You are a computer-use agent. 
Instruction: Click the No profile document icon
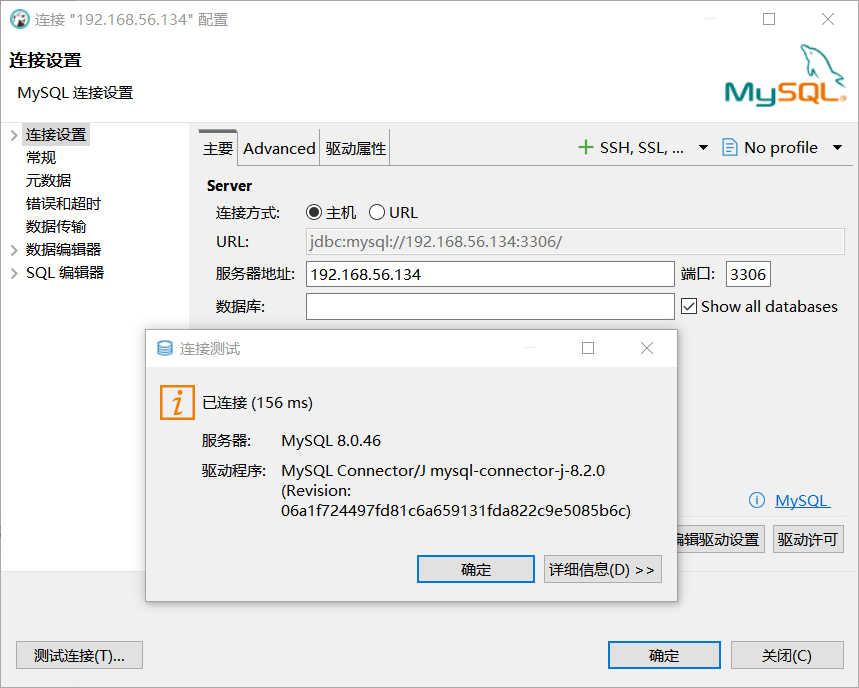(x=729, y=147)
